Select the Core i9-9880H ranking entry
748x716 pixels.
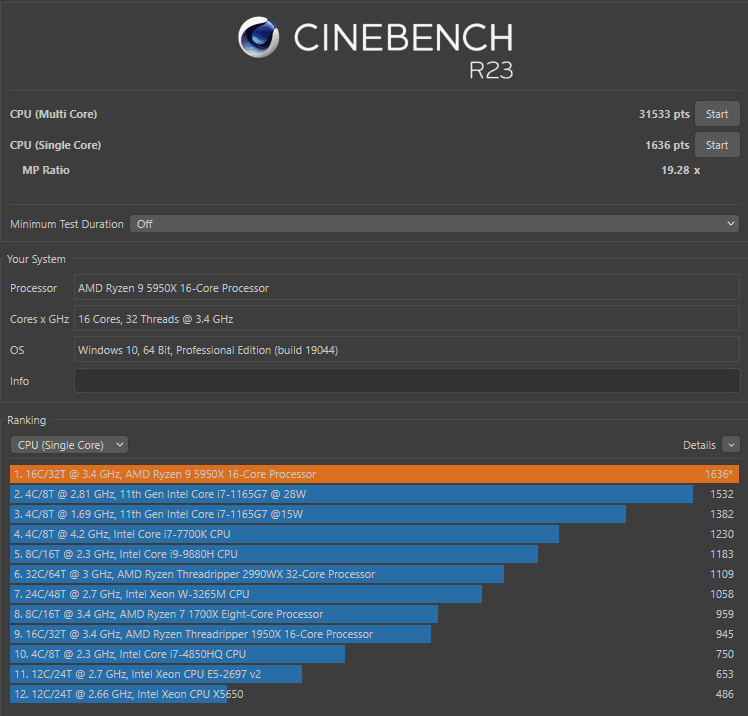point(374,554)
